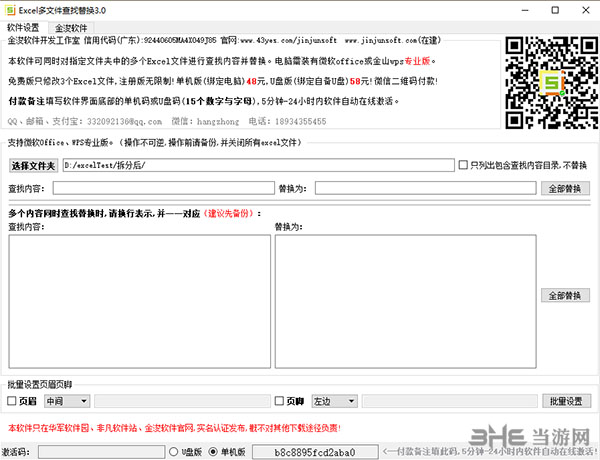Click inside the multi-line 替换为 text area
The image size is (600, 460).
click(406, 302)
